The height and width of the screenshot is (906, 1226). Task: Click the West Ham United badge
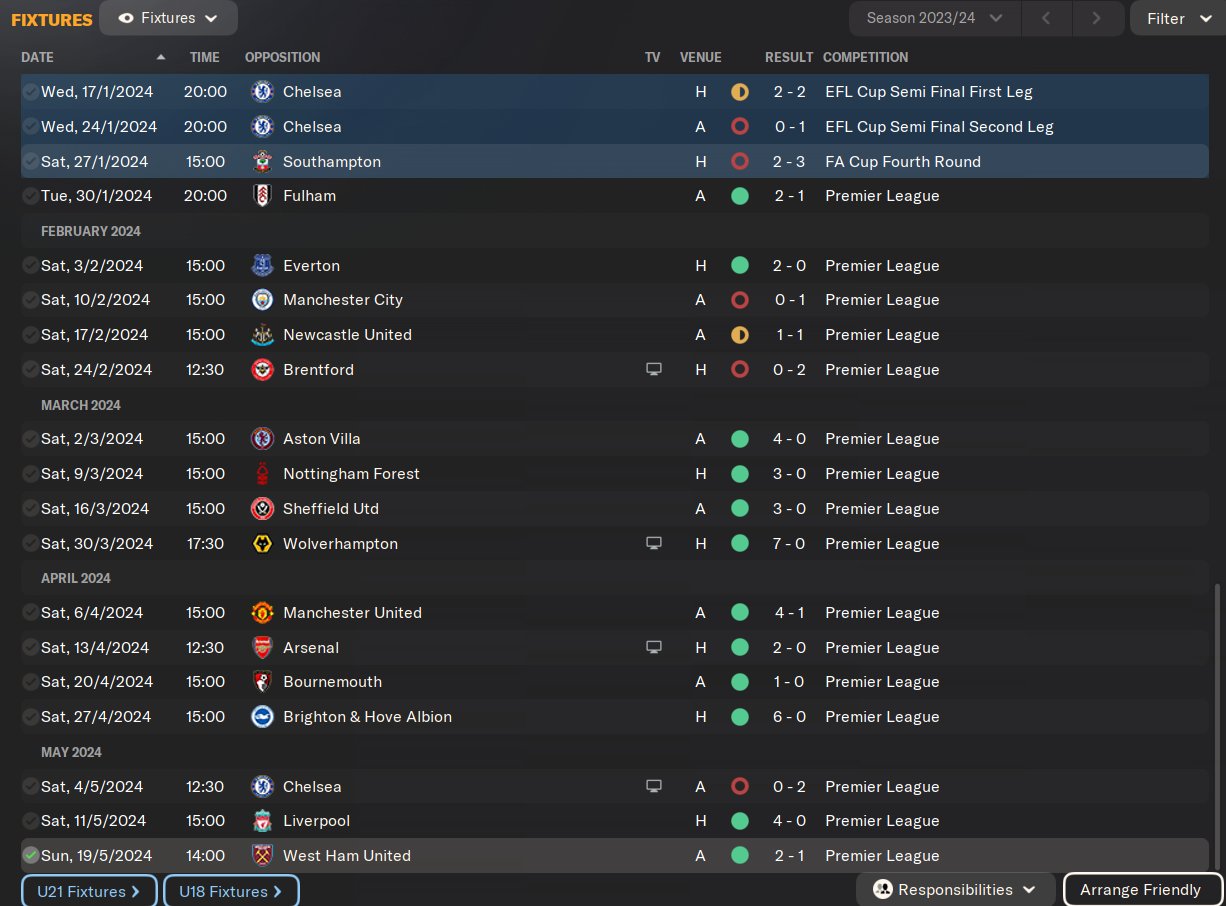click(262, 856)
